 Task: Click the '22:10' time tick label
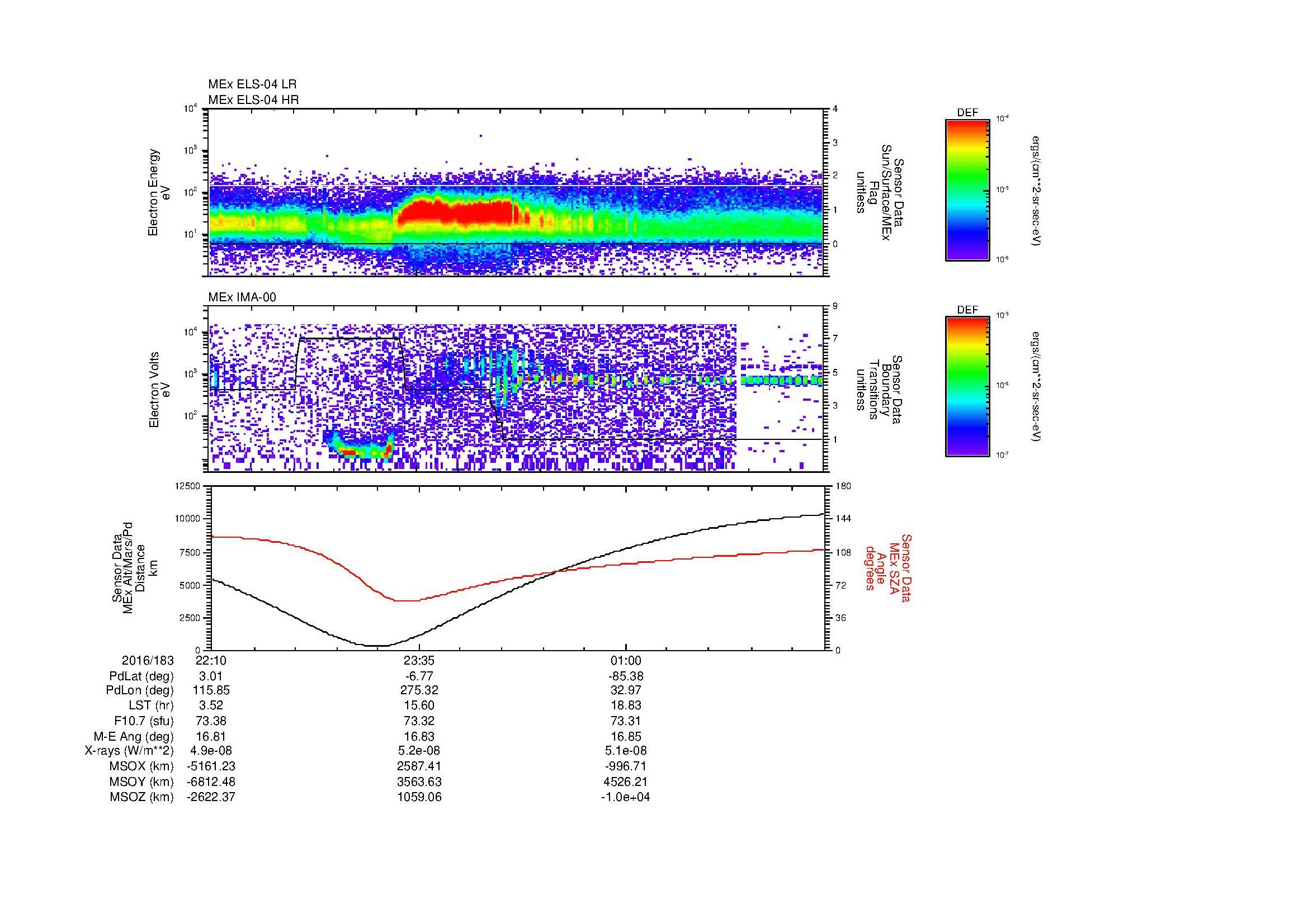(211, 660)
